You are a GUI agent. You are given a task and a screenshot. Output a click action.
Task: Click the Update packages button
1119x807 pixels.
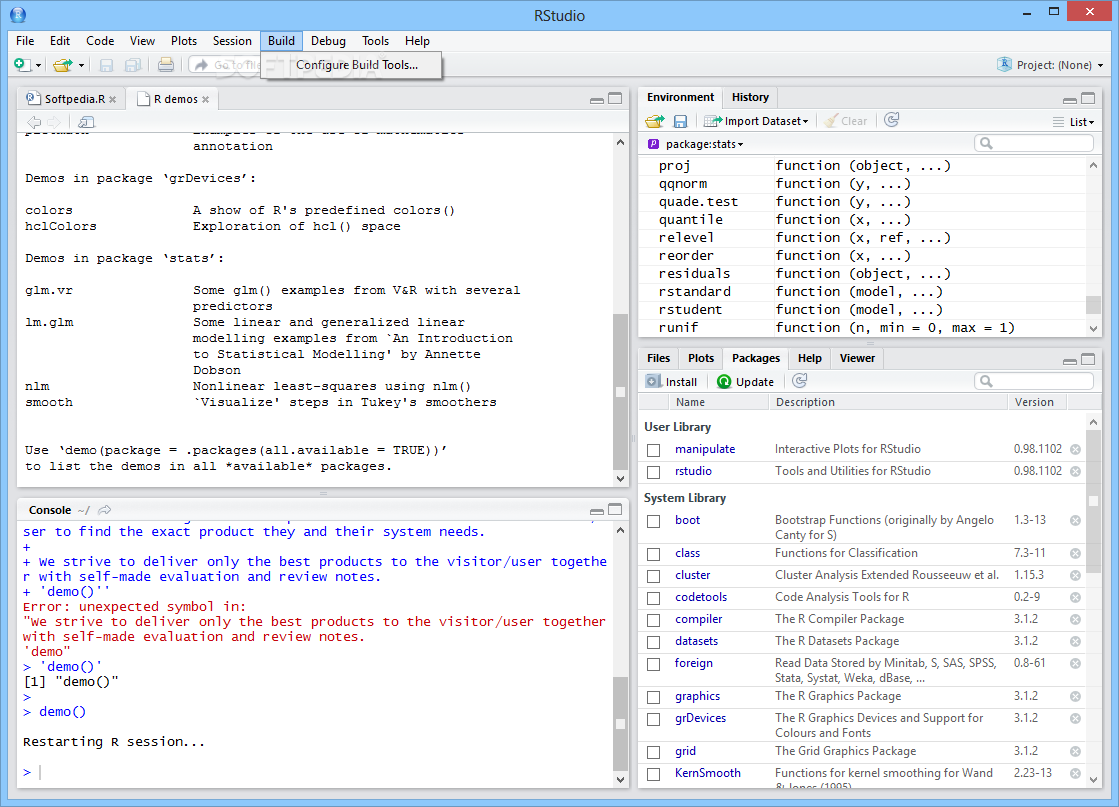pos(745,382)
